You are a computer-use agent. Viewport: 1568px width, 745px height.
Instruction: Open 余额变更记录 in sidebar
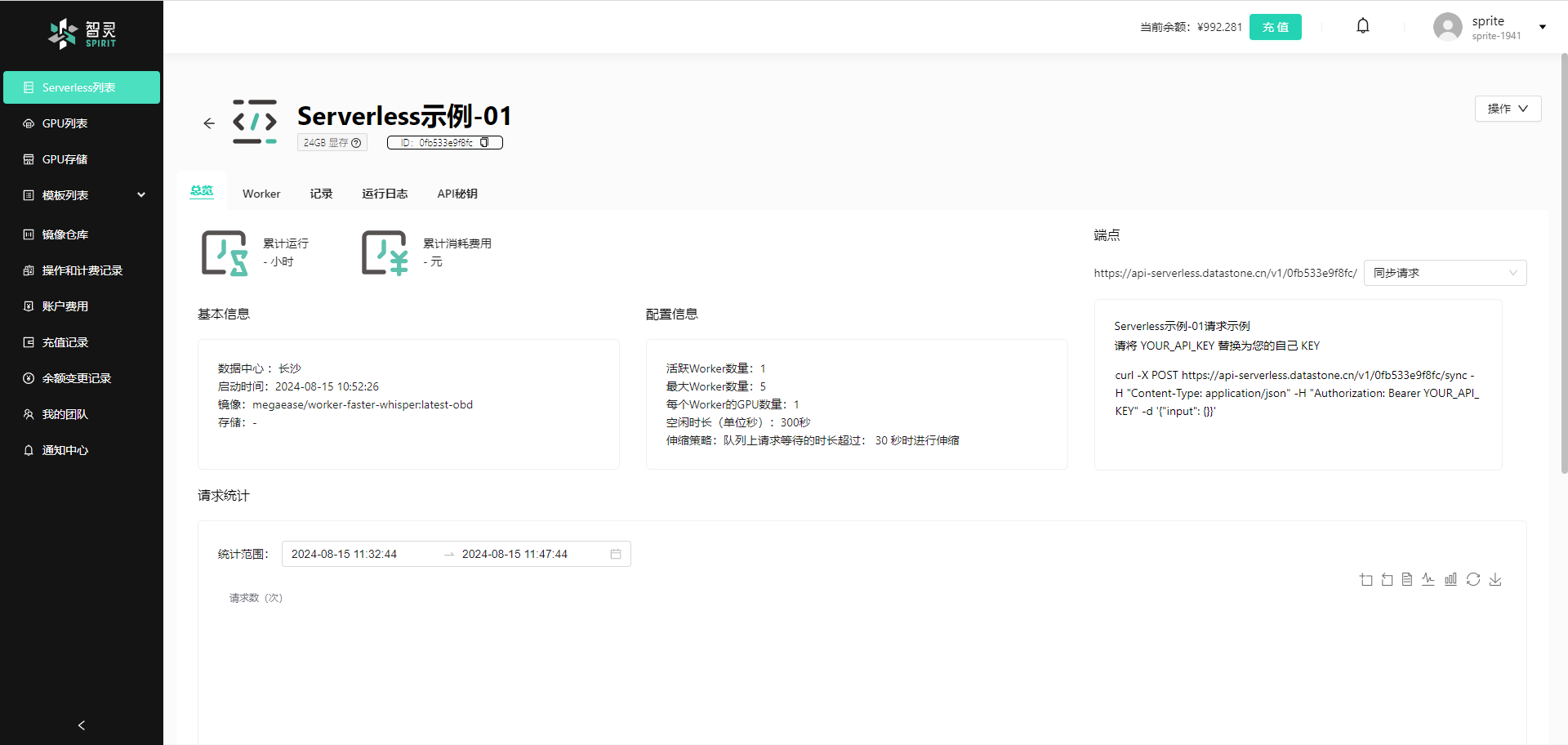(82, 378)
